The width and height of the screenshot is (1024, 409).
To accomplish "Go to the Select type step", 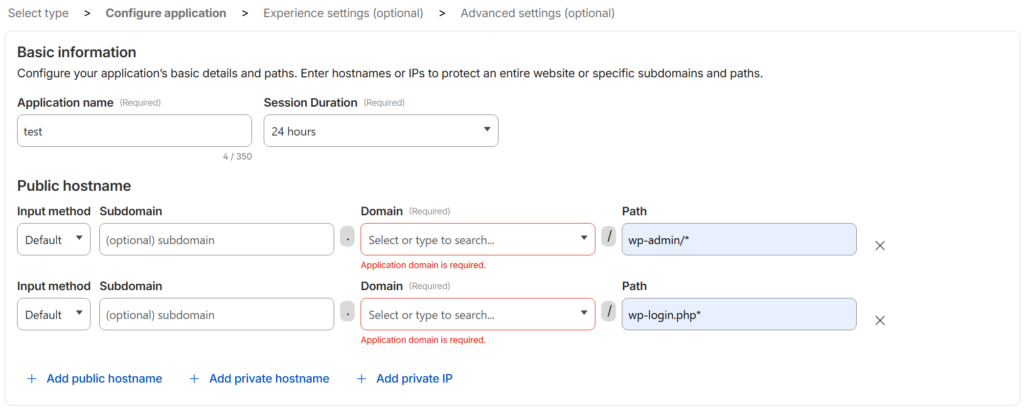I will 38,13.
